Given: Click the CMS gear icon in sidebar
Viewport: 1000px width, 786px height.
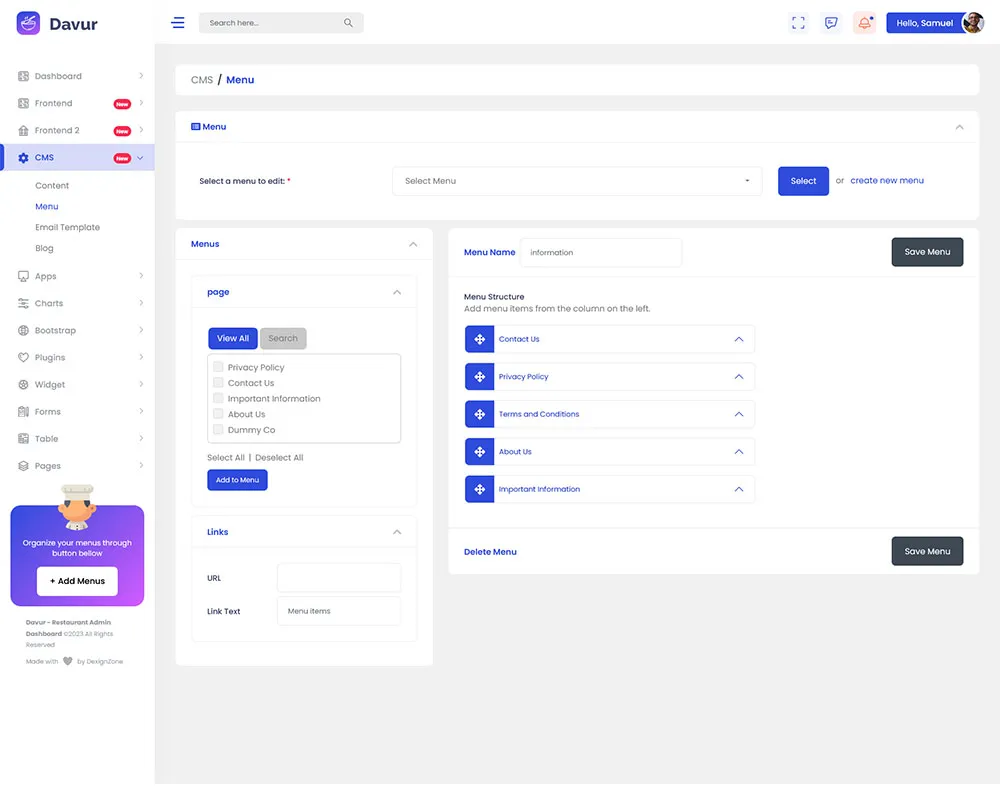Looking at the screenshot, I should 24,158.
